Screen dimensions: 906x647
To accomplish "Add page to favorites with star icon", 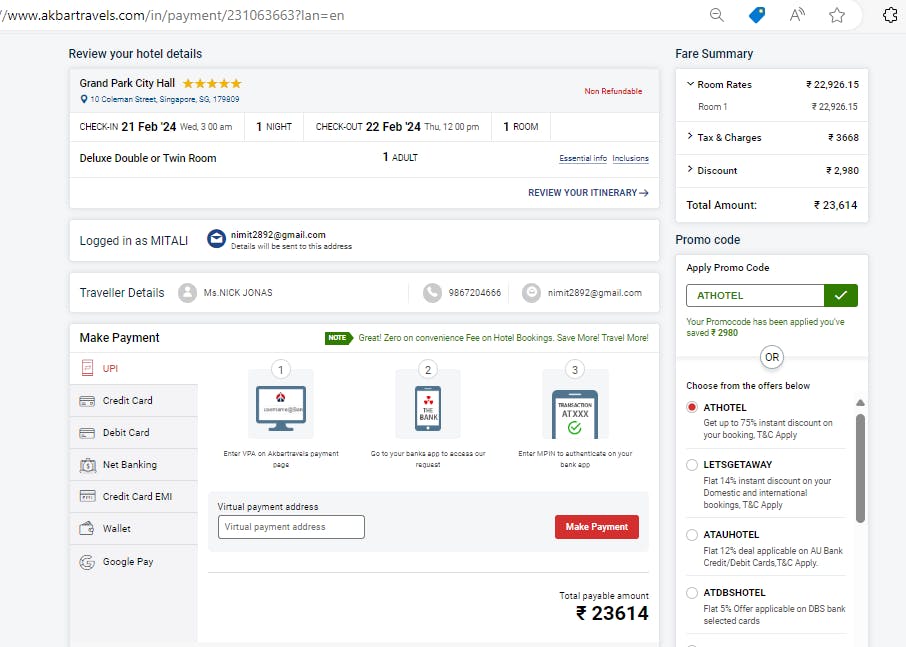I will [x=837, y=15].
